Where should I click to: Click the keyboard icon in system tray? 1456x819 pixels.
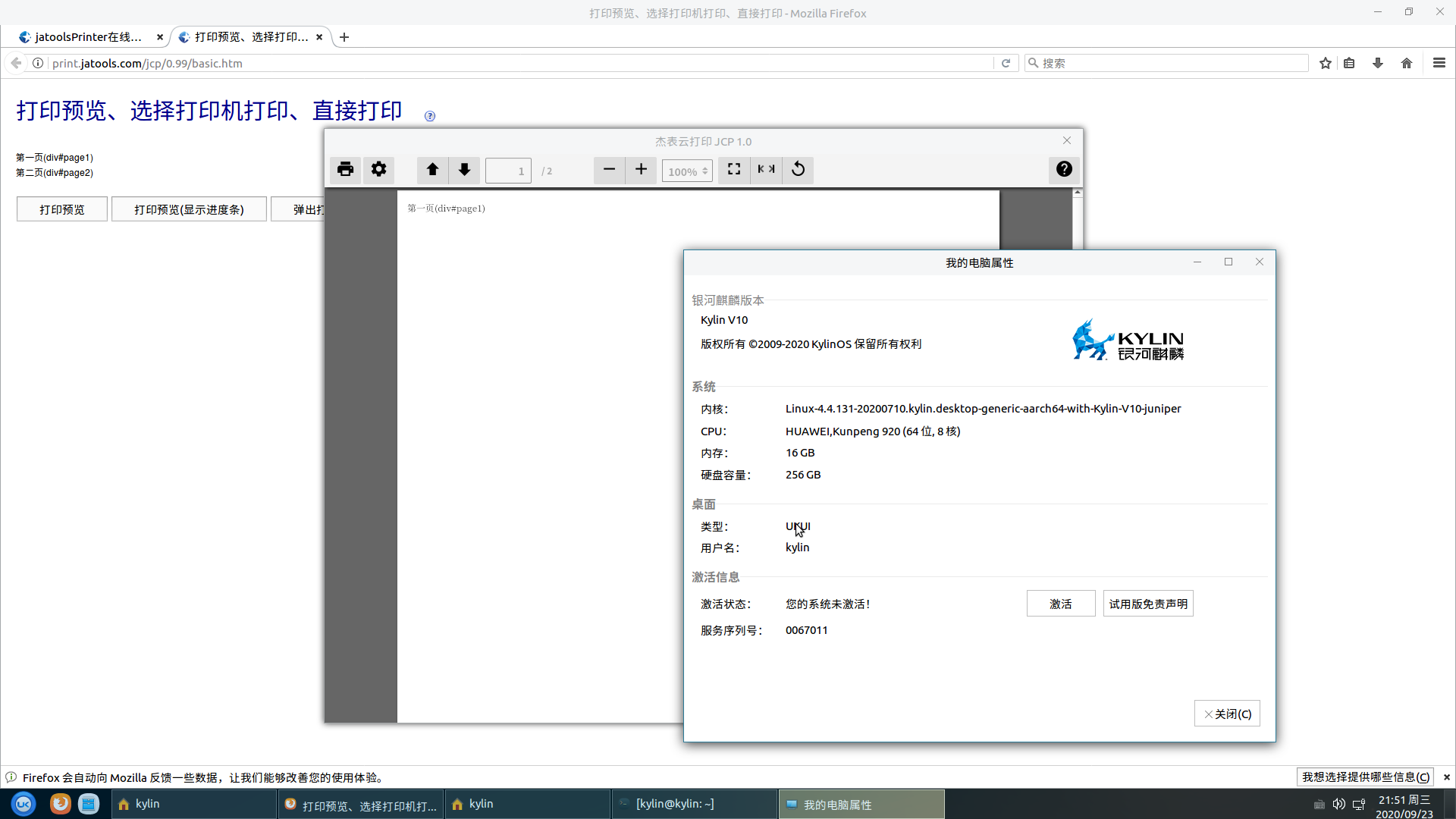pyautogui.click(x=1319, y=804)
